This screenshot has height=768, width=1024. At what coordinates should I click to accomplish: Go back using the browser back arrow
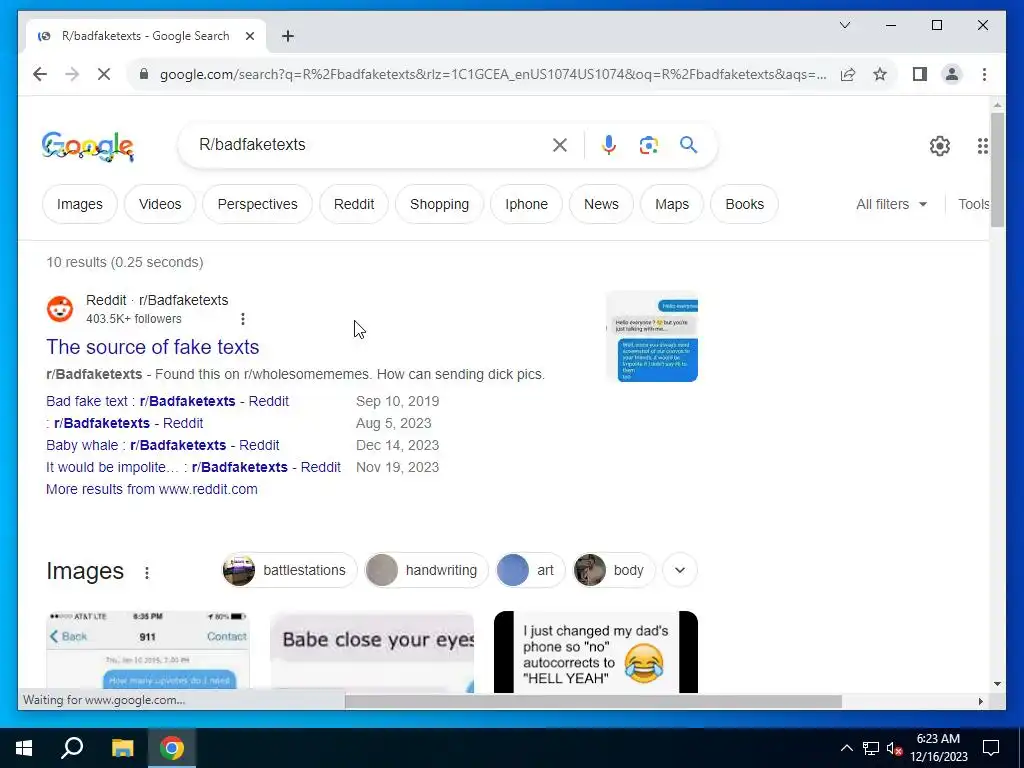pos(40,74)
